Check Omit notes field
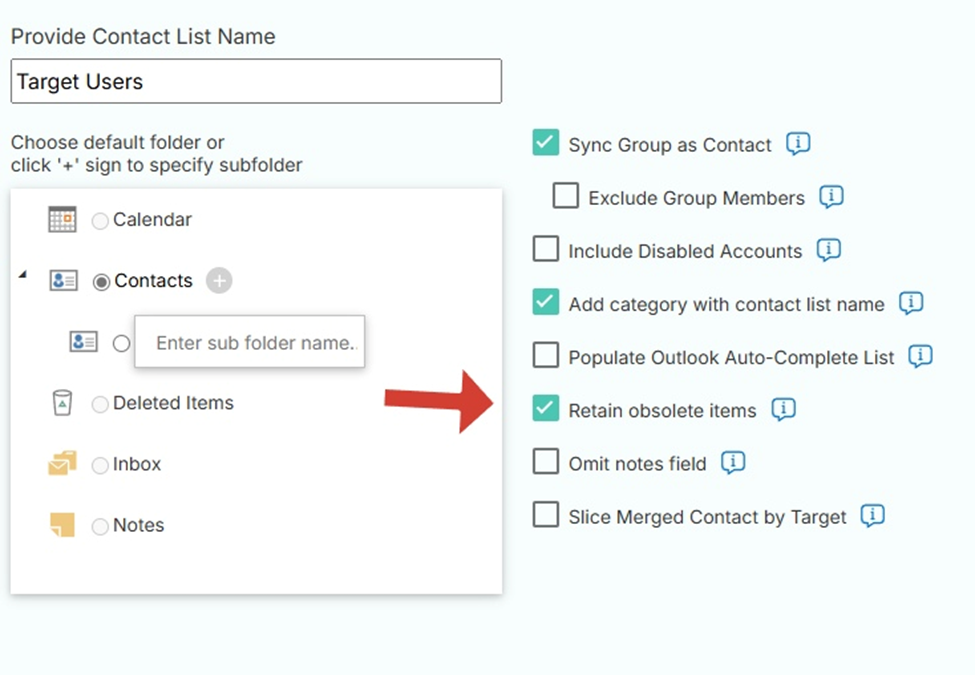This screenshot has width=975, height=675. click(x=545, y=461)
